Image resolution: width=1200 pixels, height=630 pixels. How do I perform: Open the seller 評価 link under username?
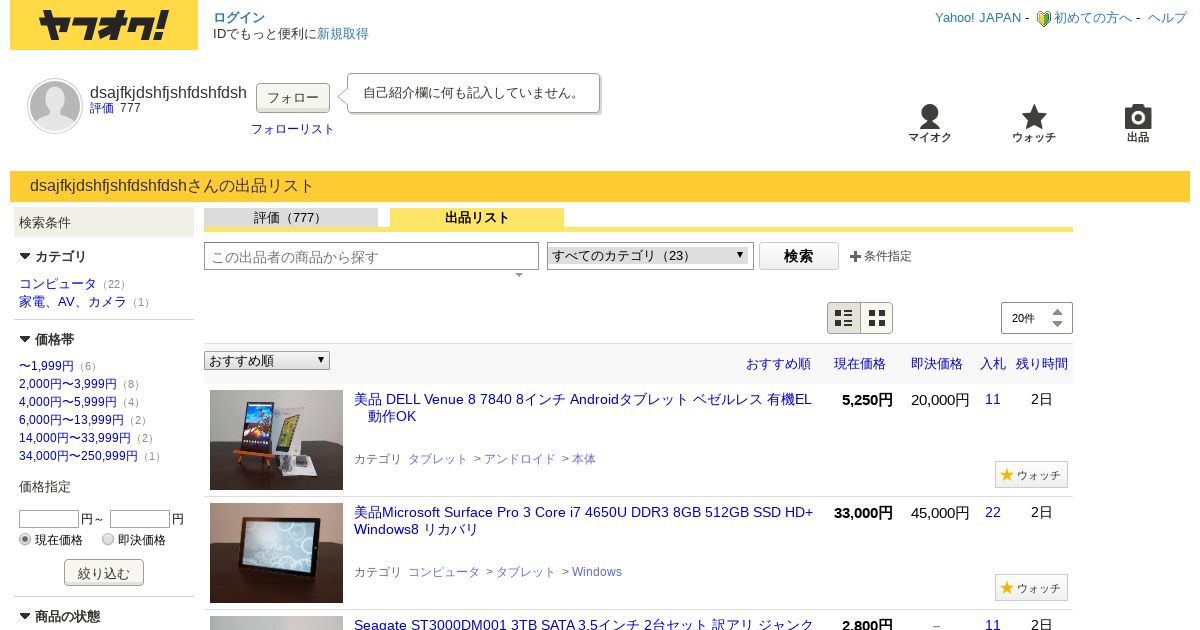[102, 108]
